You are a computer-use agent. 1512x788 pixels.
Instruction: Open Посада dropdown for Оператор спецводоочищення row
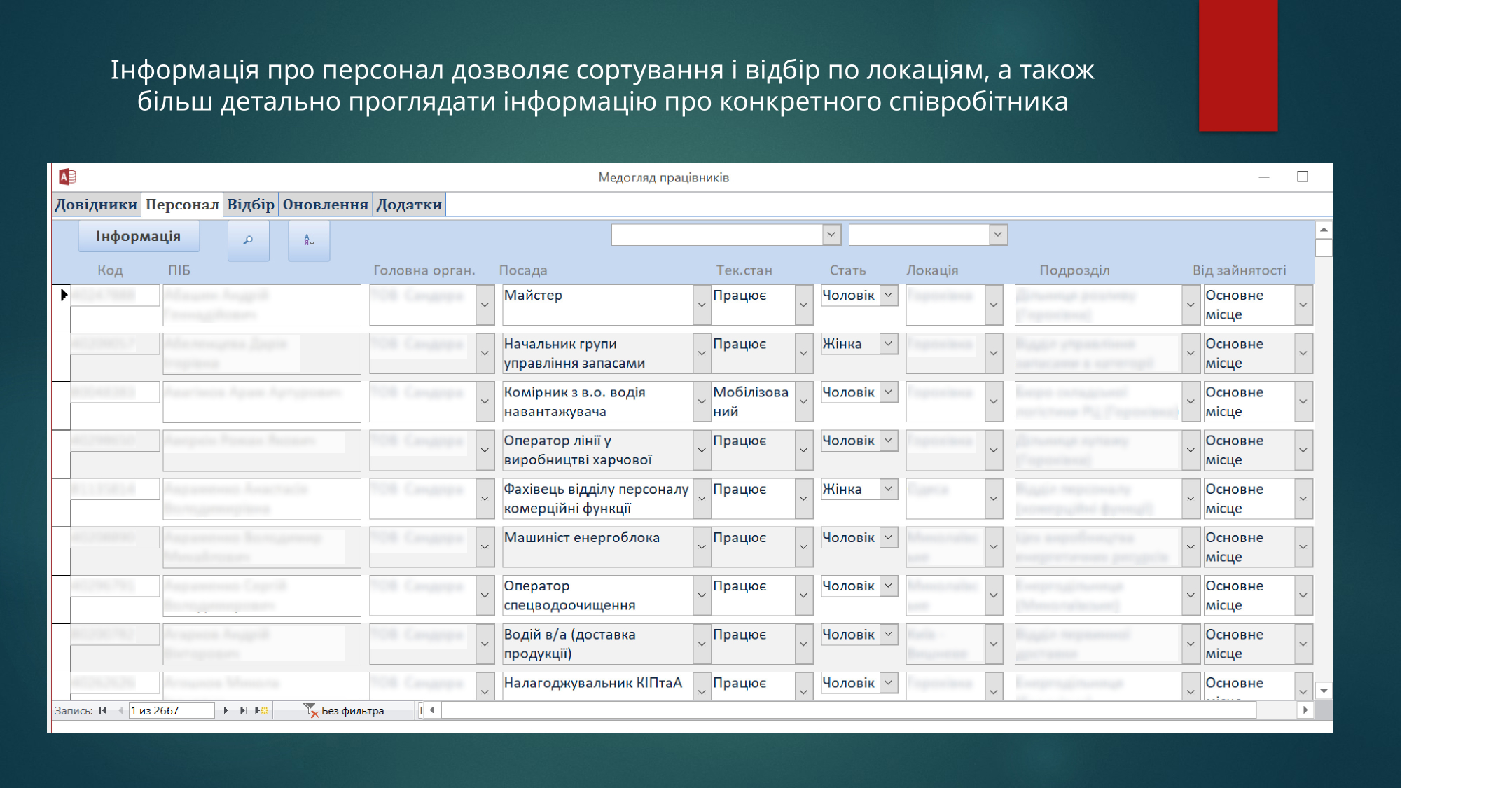pos(702,595)
